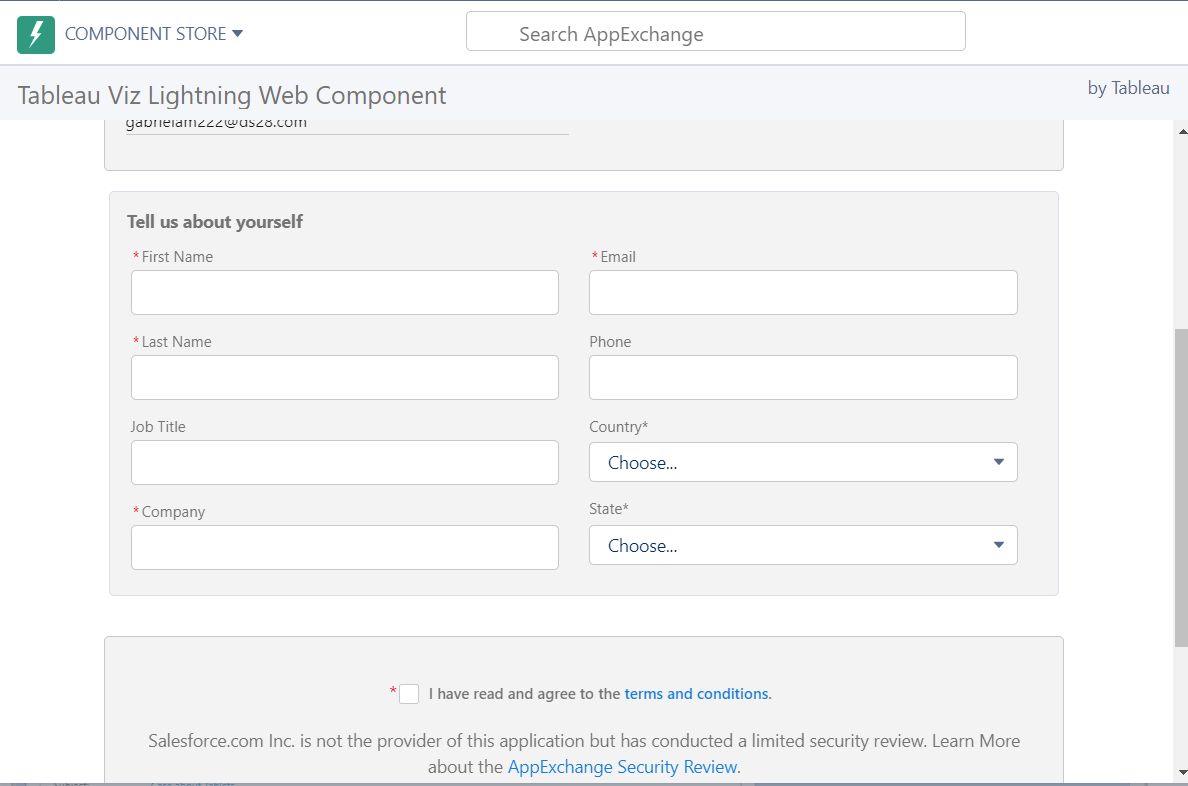
Task: Click the green lightning bolt logo
Action: pos(36,34)
